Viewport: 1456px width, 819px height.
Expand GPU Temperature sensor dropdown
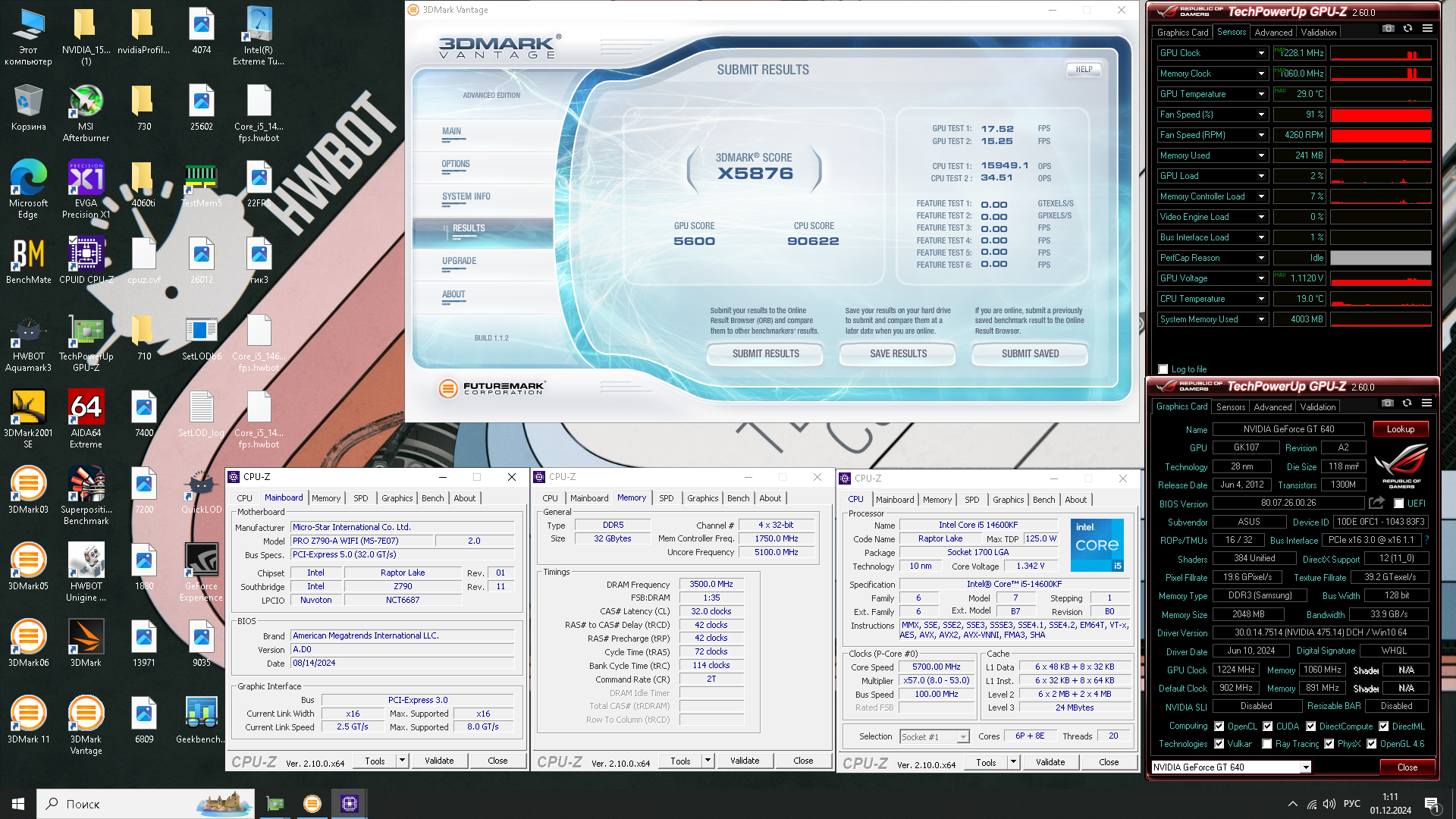1261,94
